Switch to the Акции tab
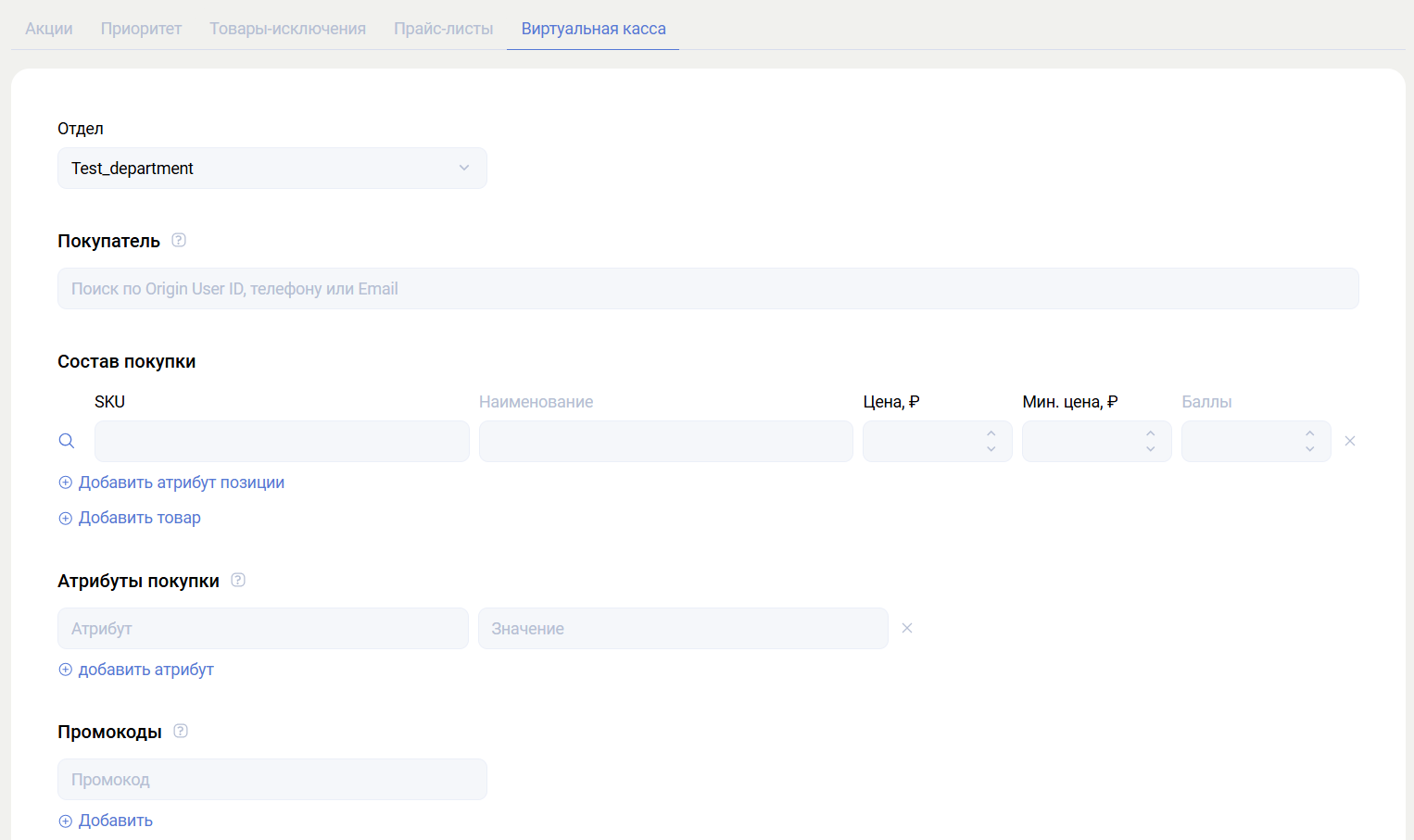The height and width of the screenshot is (840, 1414). pyautogui.click(x=49, y=29)
